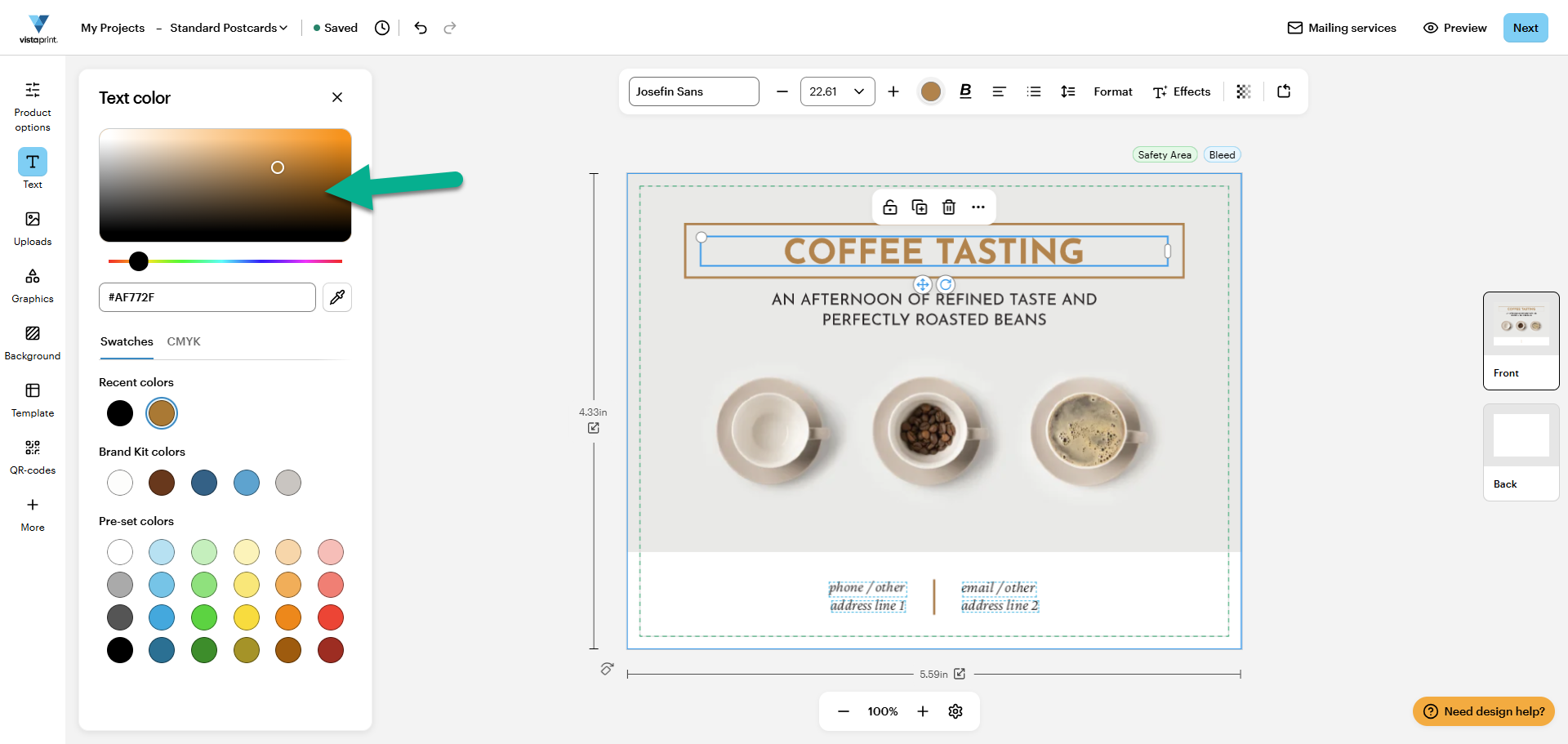The image size is (1568, 744).
Task: Open the Format menu
Action: coord(1113,91)
